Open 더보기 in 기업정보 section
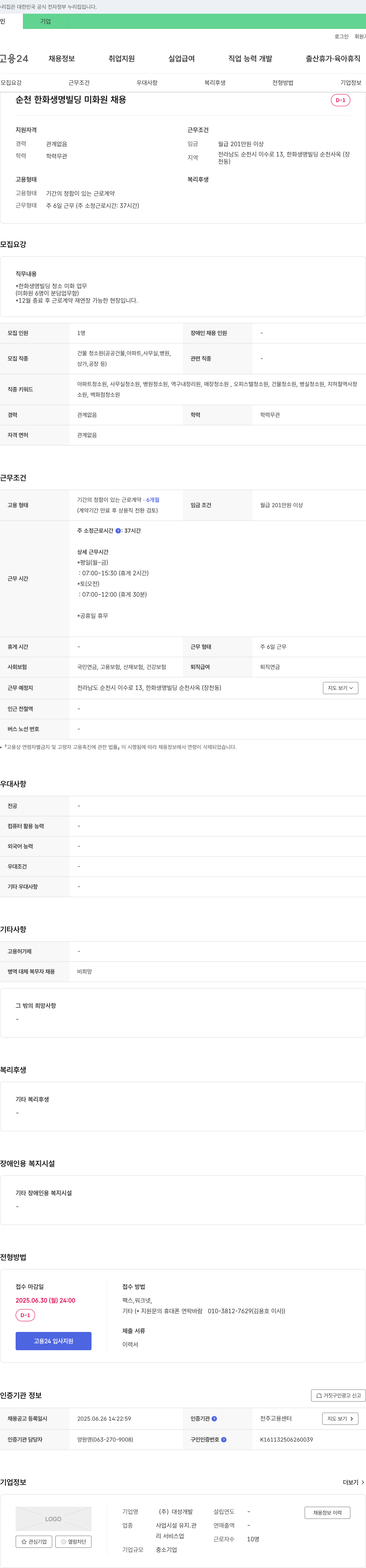The height and width of the screenshot is (1568, 366). click(x=354, y=1482)
